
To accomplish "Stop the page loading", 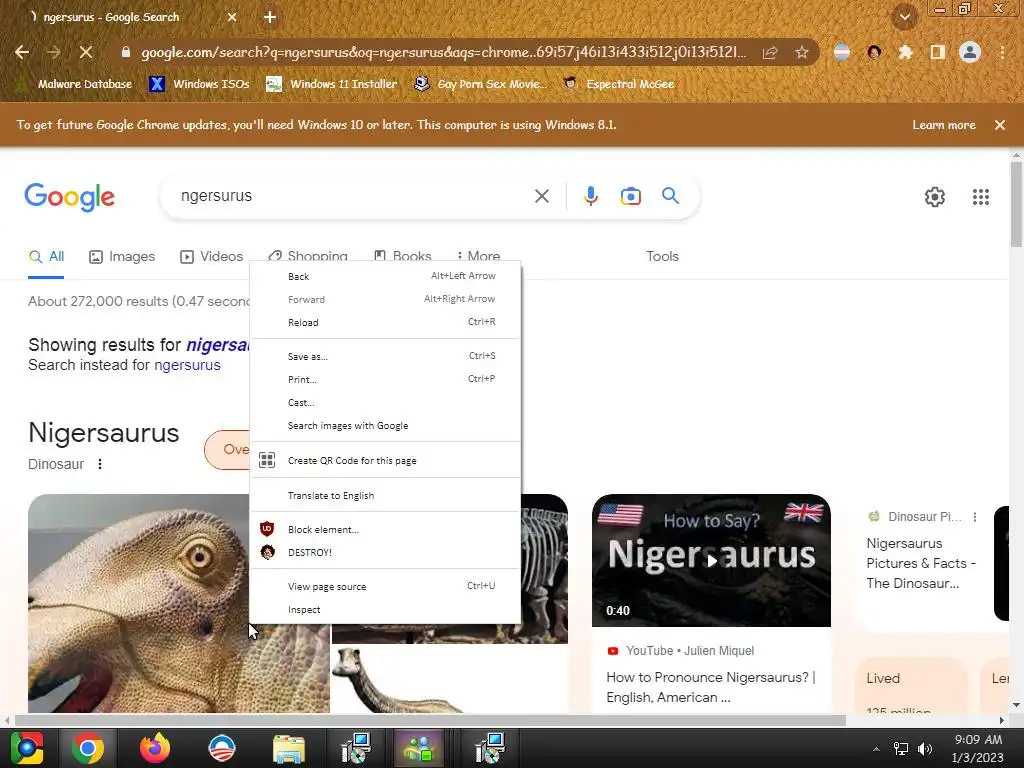I will tap(86, 52).
